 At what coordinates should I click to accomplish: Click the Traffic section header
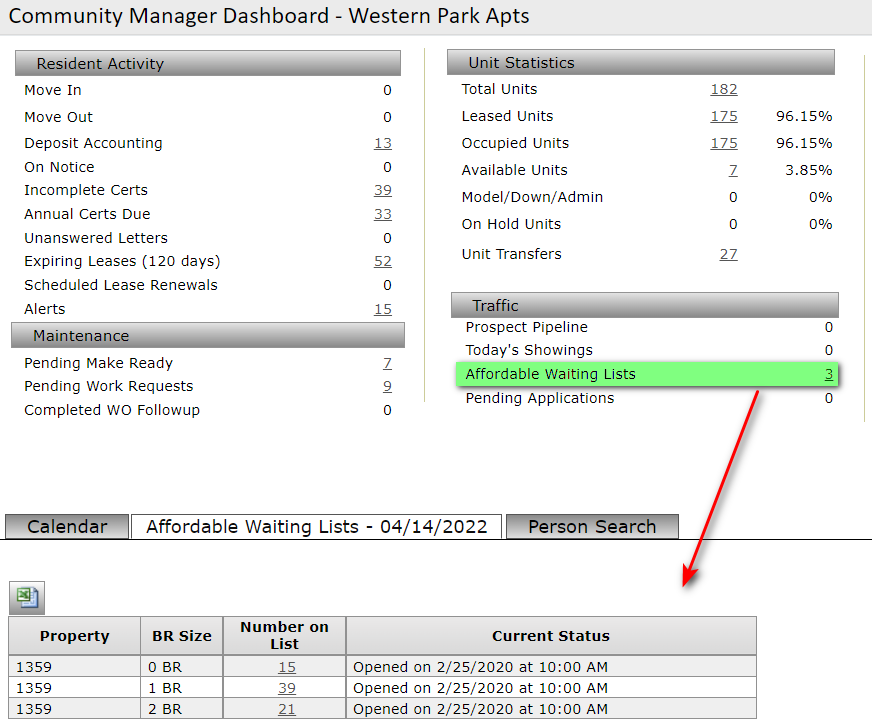[645, 305]
